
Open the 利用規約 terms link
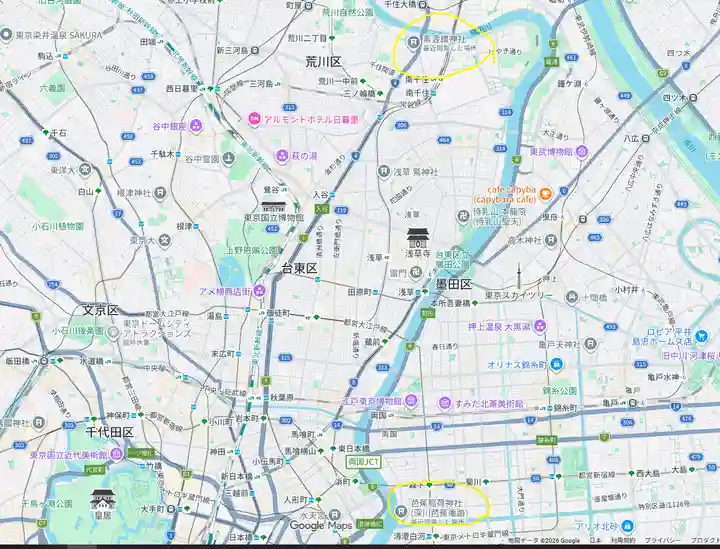pyautogui.click(x=623, y=540)
